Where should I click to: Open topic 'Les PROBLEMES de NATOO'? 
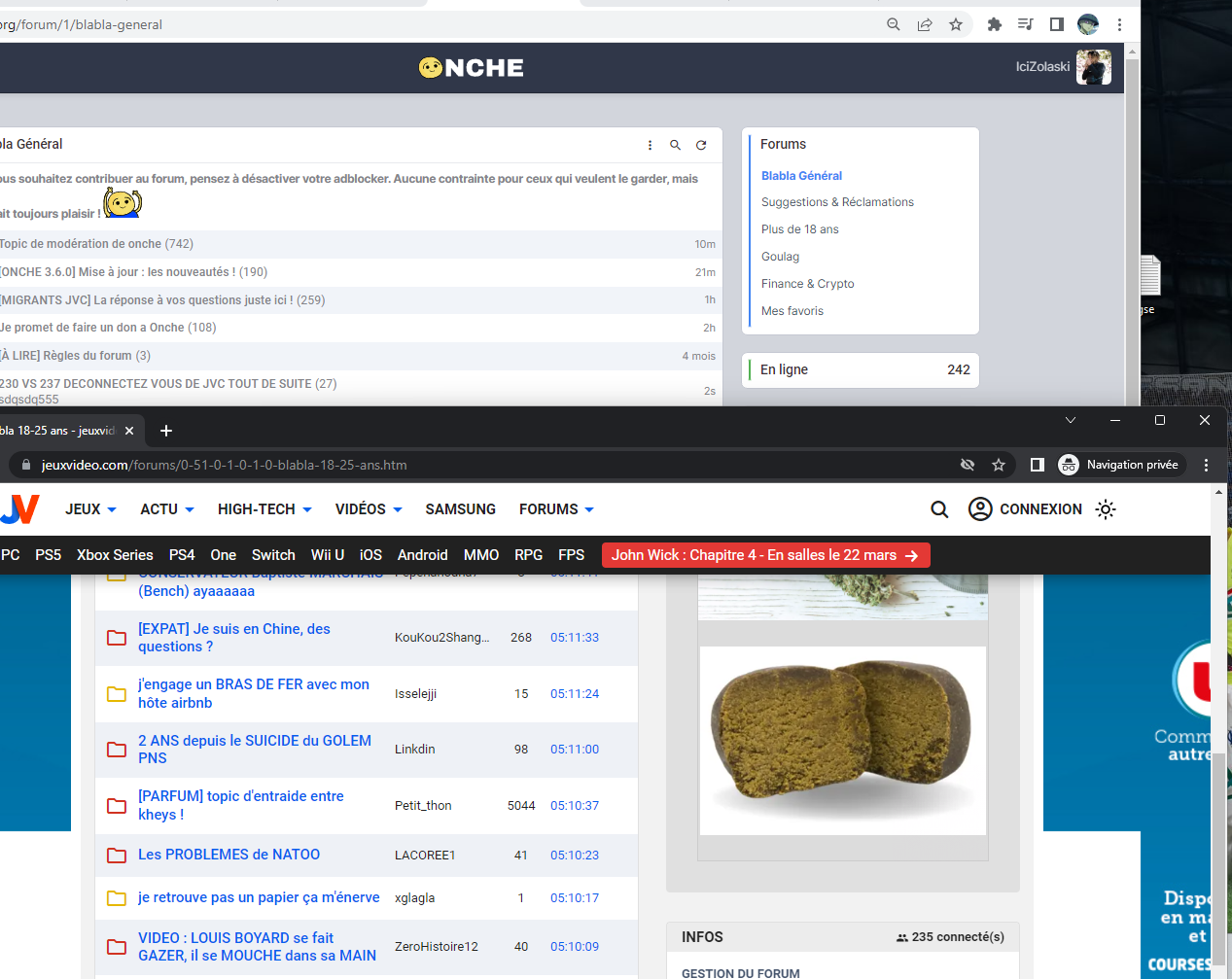(229, 855)
